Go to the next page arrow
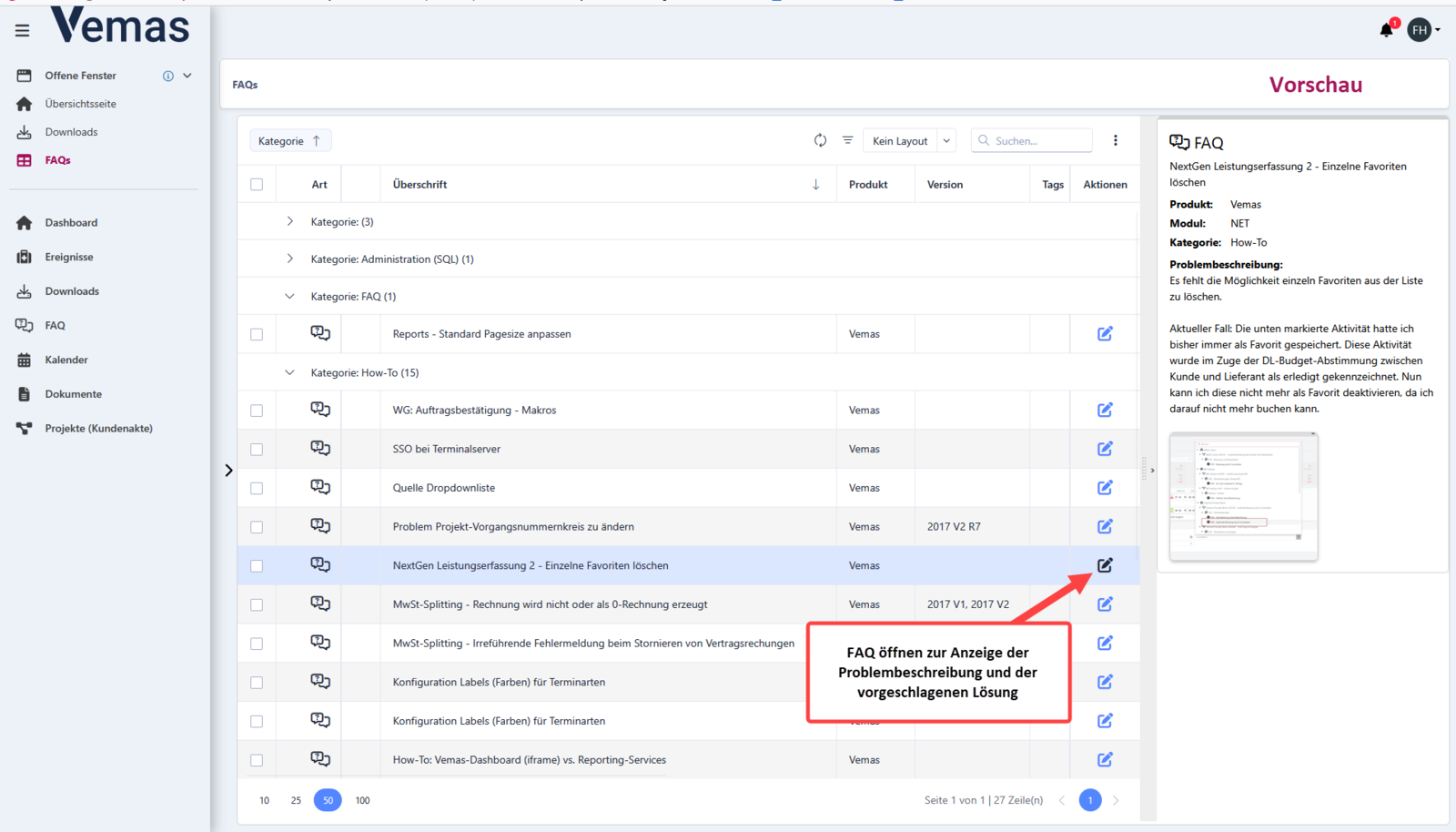This screenshot has height=832, width=1456. coord(1116,800)
